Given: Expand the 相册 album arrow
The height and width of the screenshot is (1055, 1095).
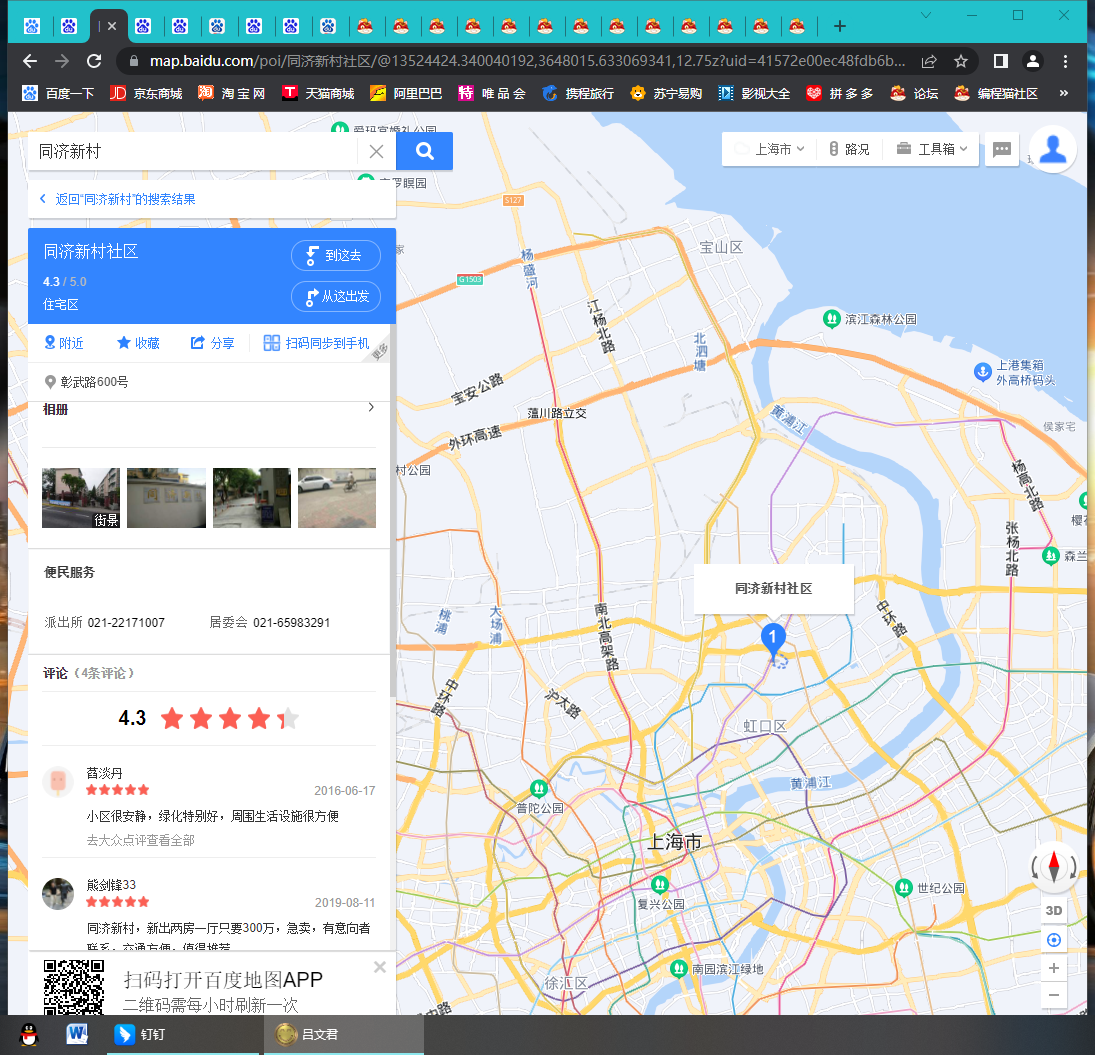Looking at the screenshot, I should tap(371, 407).
